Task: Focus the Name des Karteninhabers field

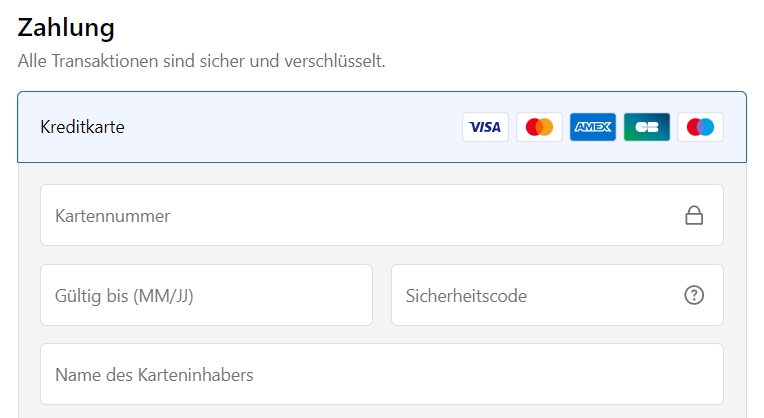Action: pyautogui.click(x=382, y=374)
